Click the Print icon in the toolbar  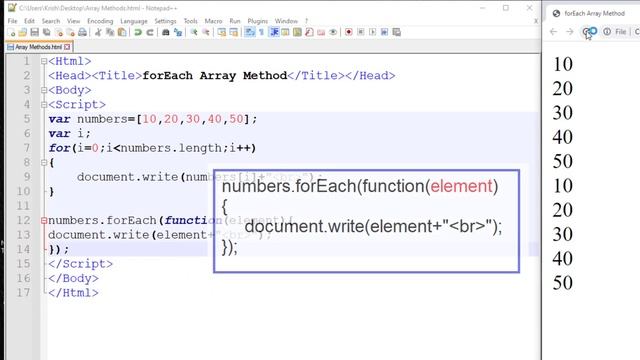coord(82,32)
